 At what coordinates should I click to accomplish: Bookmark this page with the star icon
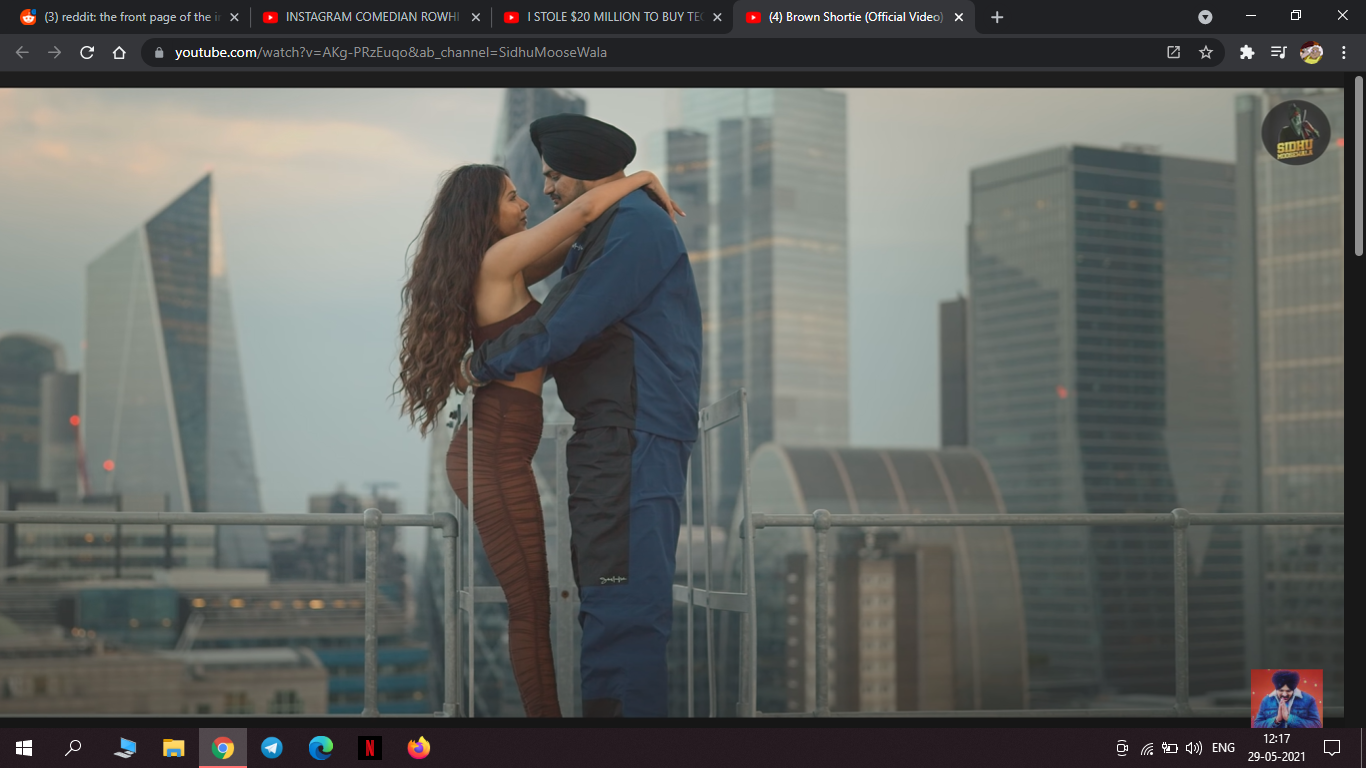click(x=1206, y=52)
